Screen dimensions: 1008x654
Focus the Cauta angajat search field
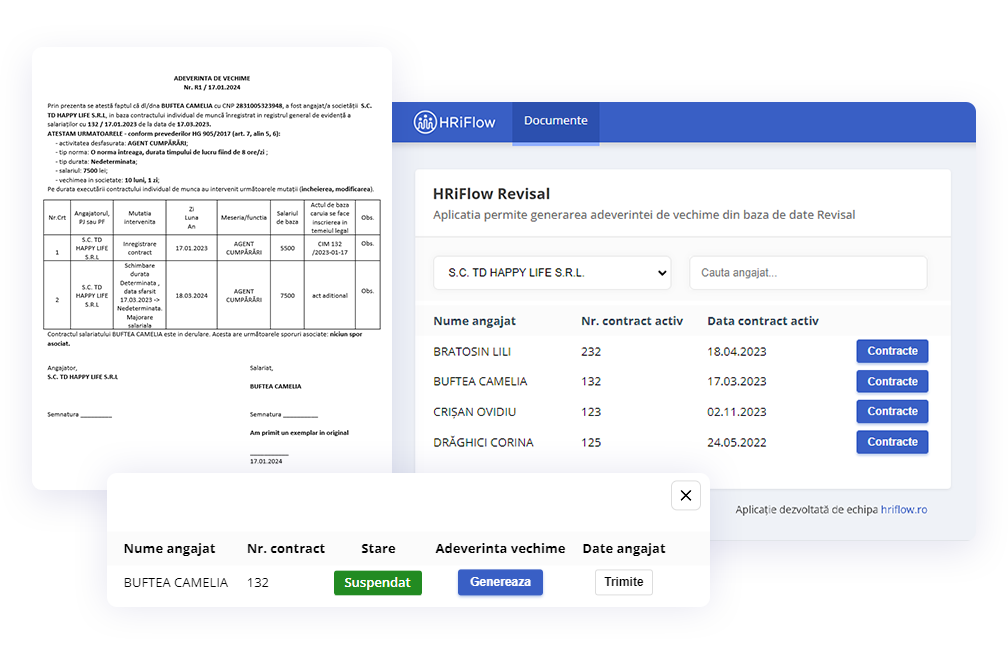[808, 273]
